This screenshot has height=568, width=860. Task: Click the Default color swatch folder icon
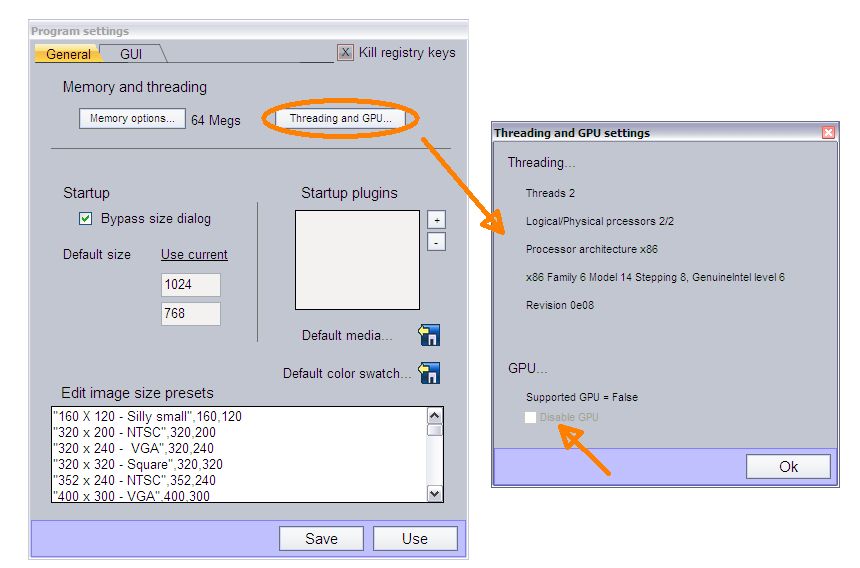pos(429,373)
